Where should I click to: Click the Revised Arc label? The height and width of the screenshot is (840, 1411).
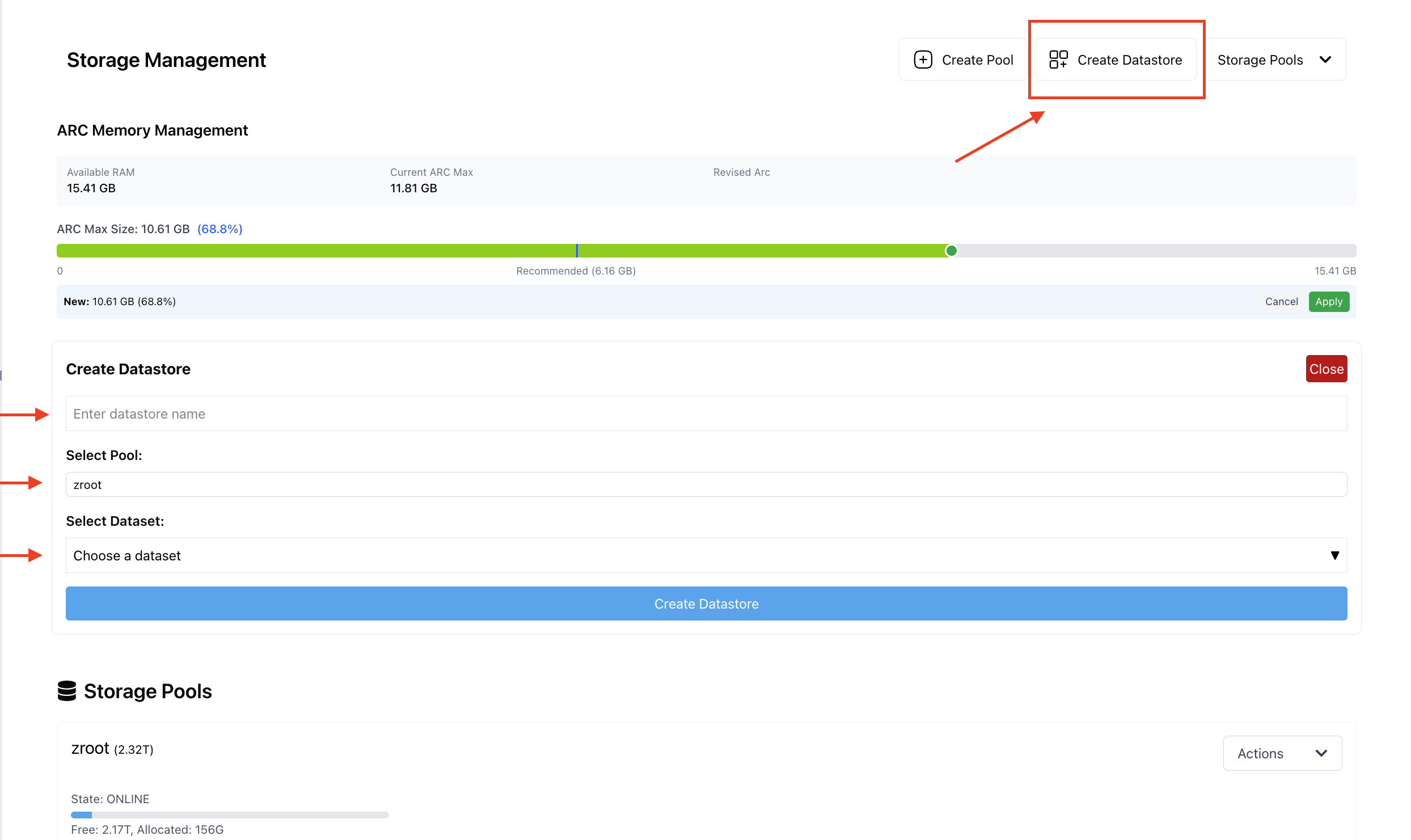741,172
